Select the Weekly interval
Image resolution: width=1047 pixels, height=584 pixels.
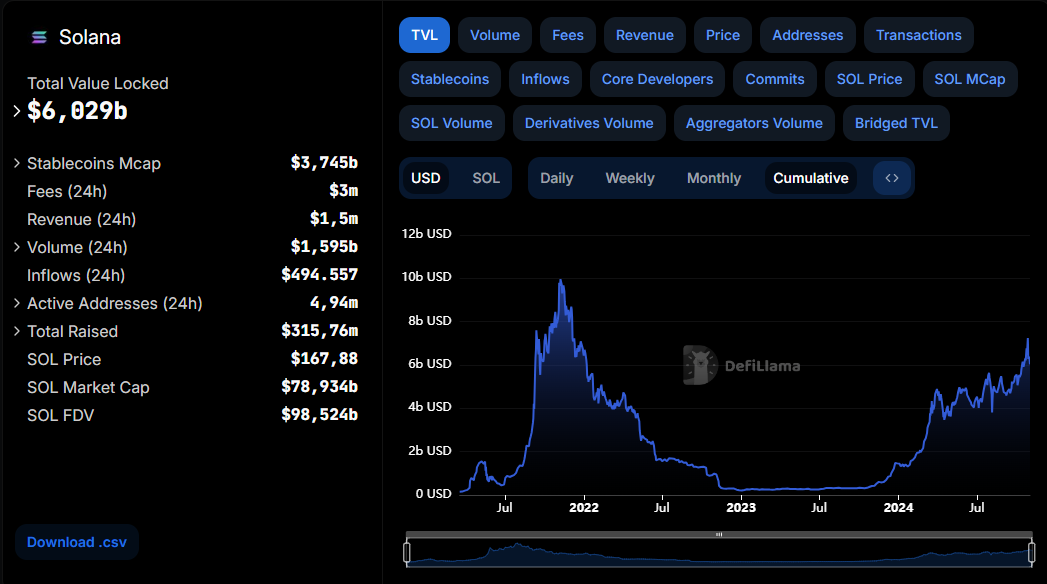point(630,178)
